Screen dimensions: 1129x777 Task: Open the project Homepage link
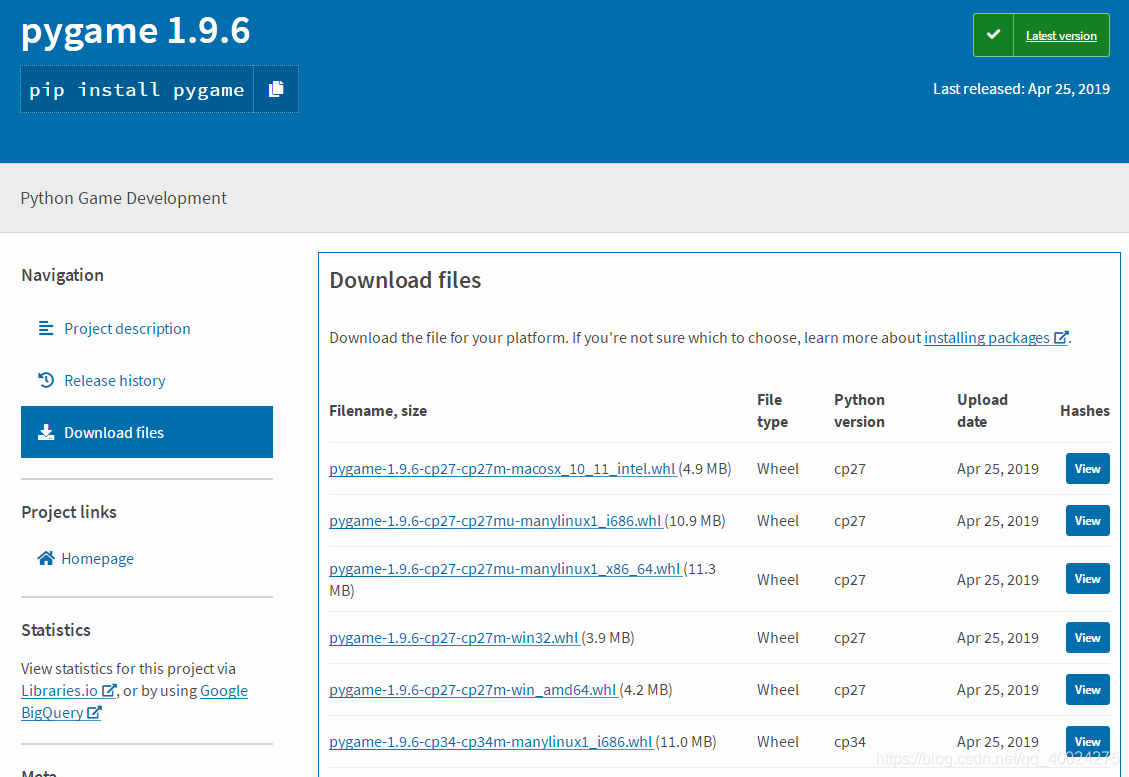(x=97, y=559)
